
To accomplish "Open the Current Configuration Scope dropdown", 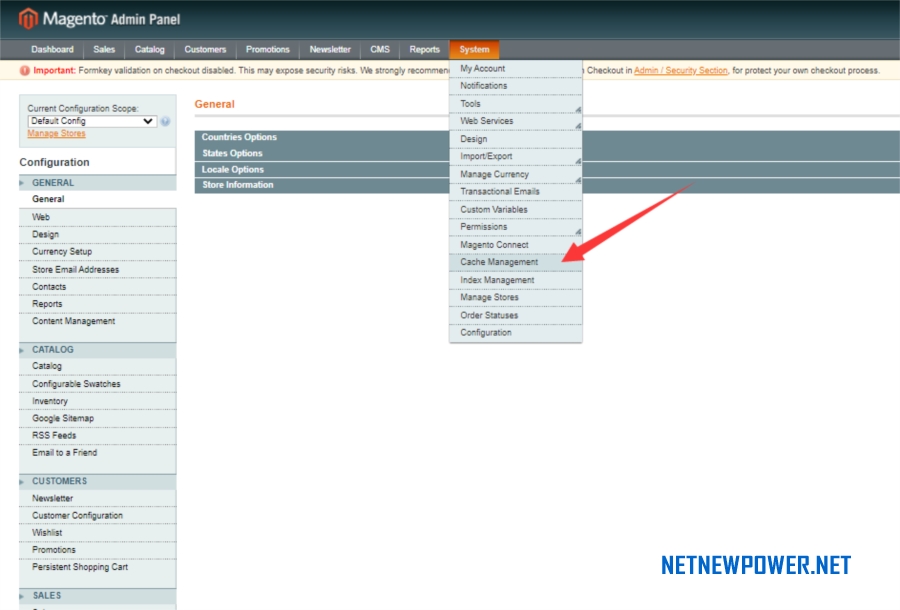I will [92, 121].
